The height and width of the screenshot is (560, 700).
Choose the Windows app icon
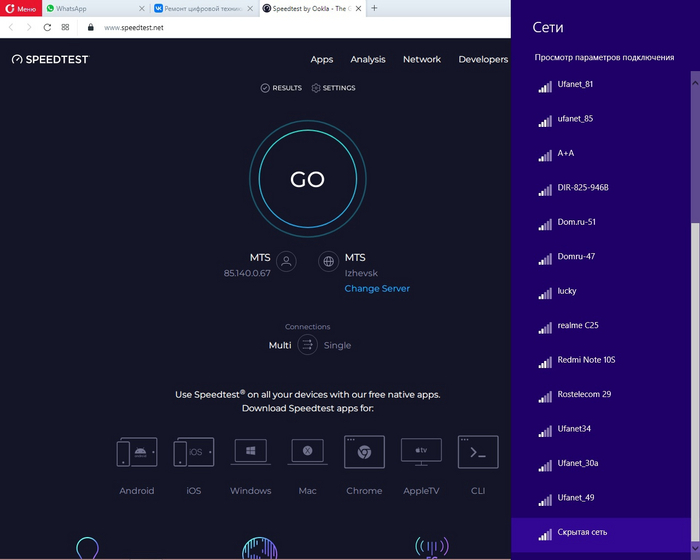[x=250, y=451]
